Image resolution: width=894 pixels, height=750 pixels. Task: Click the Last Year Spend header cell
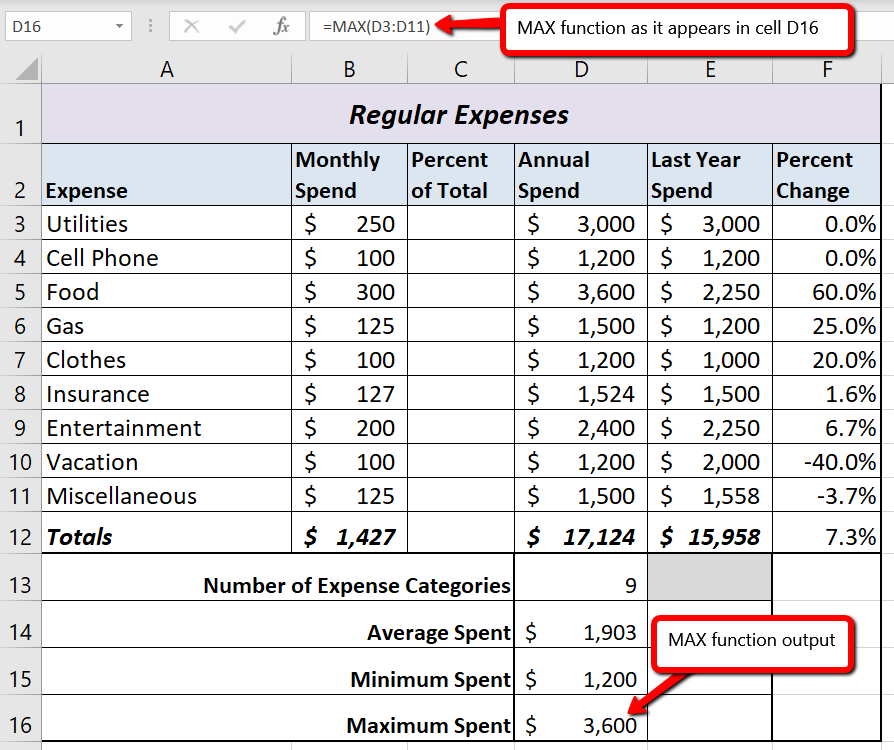(710, 175)
